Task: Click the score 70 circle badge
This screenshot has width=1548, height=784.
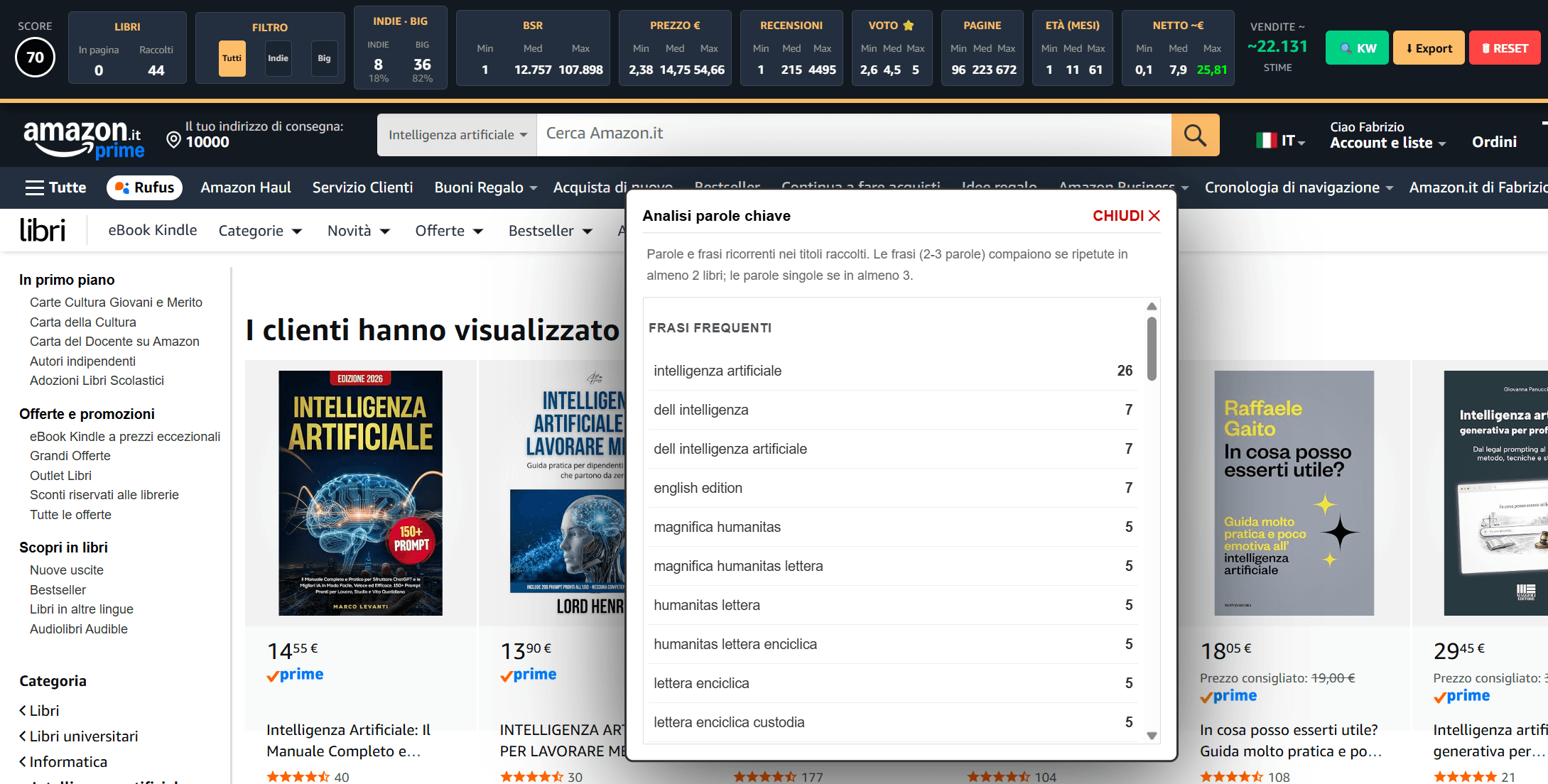Action: pos(35,58)
